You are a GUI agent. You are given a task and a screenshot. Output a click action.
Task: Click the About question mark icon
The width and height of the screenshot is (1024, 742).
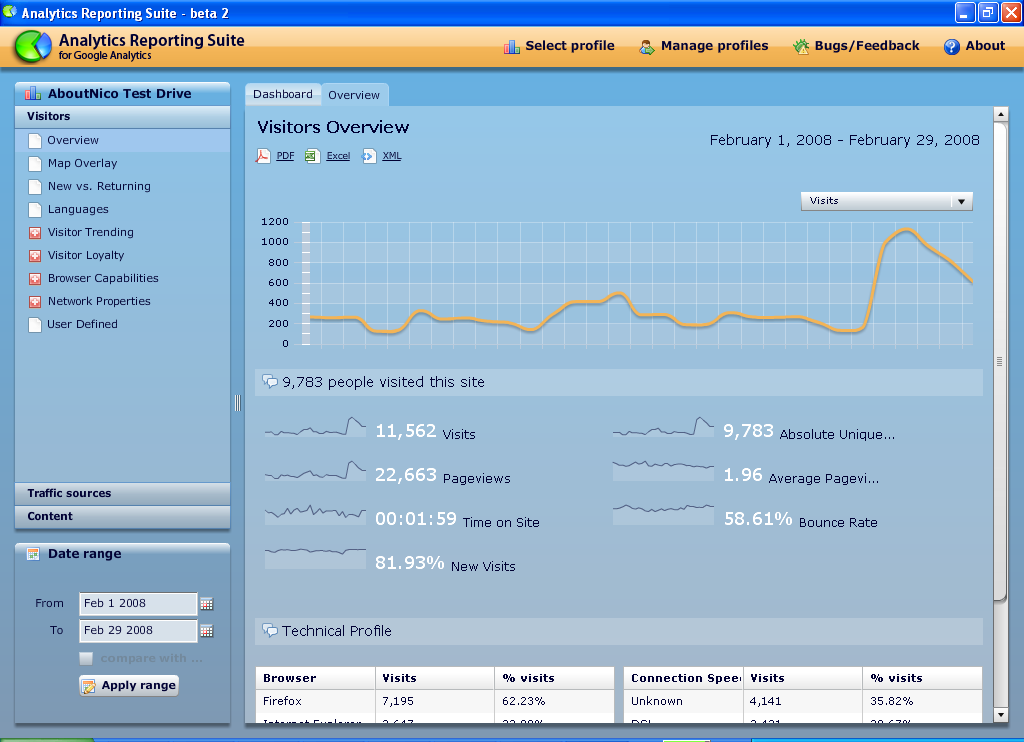[x=952, y=46]
